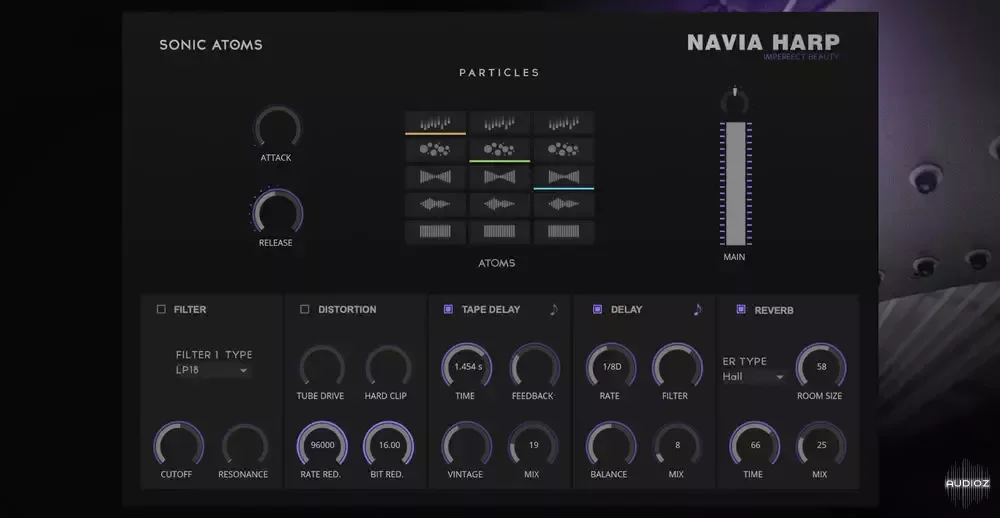Select third-column solid bars atom
Screen dimensions: 1000x518
click(x=564, y=232)
